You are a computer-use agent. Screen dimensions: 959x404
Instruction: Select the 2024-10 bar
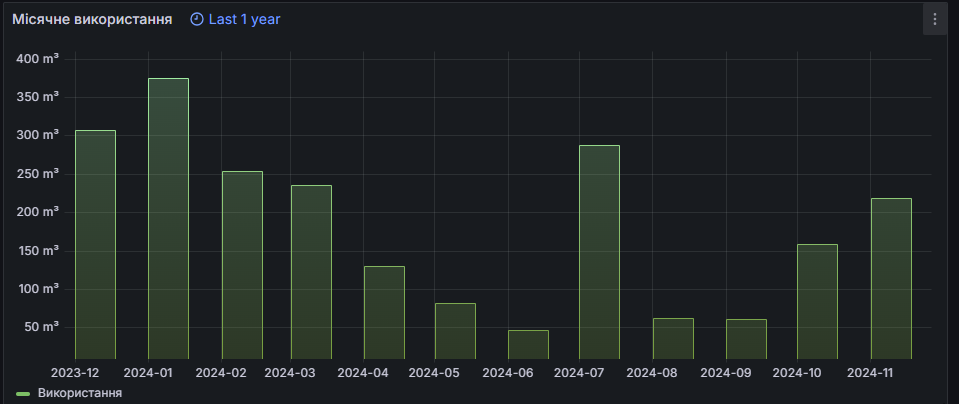click(818, 301)
